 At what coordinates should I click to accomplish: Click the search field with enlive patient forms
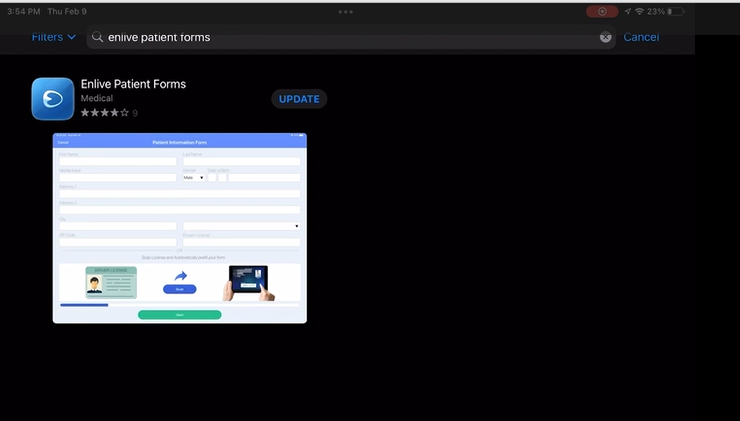351,37
